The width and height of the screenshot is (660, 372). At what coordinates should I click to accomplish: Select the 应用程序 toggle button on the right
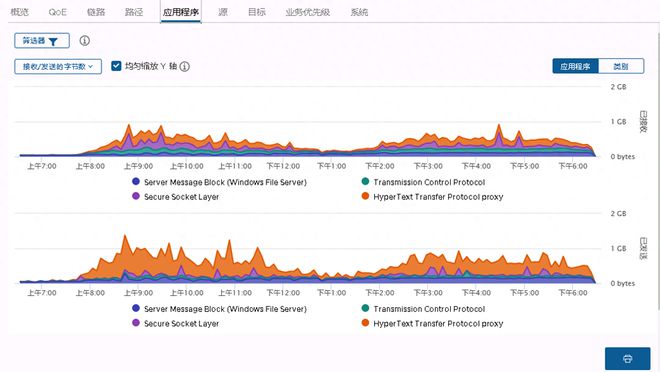[575, 66]
